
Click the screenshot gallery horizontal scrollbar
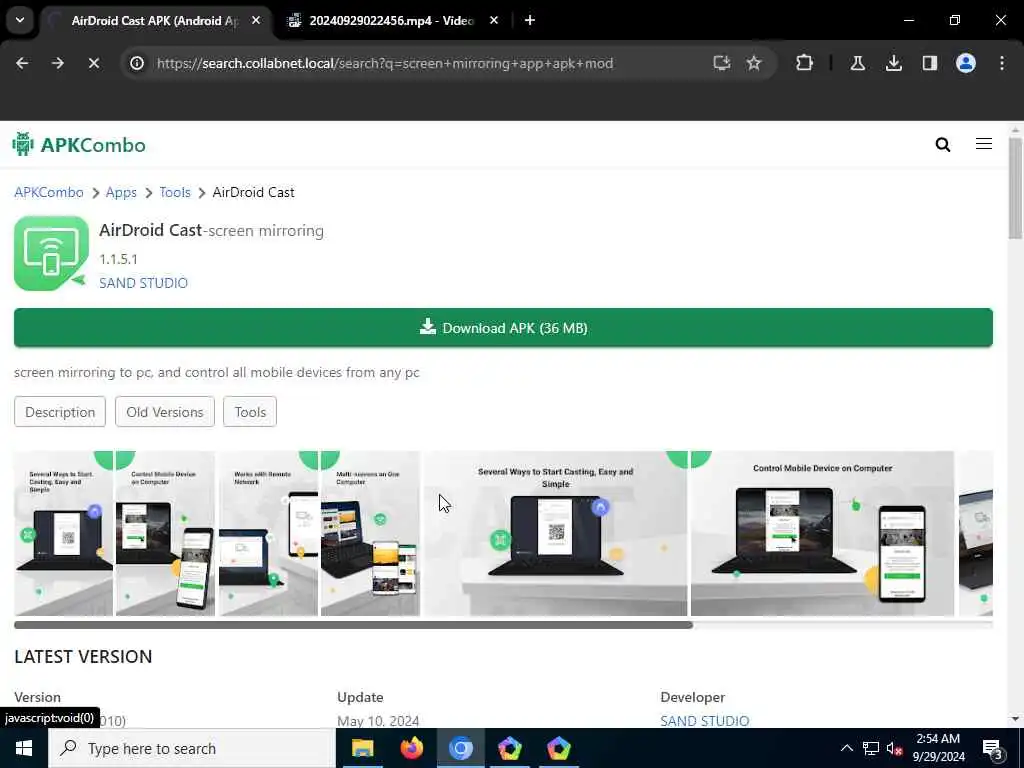(x=353, y=625)
